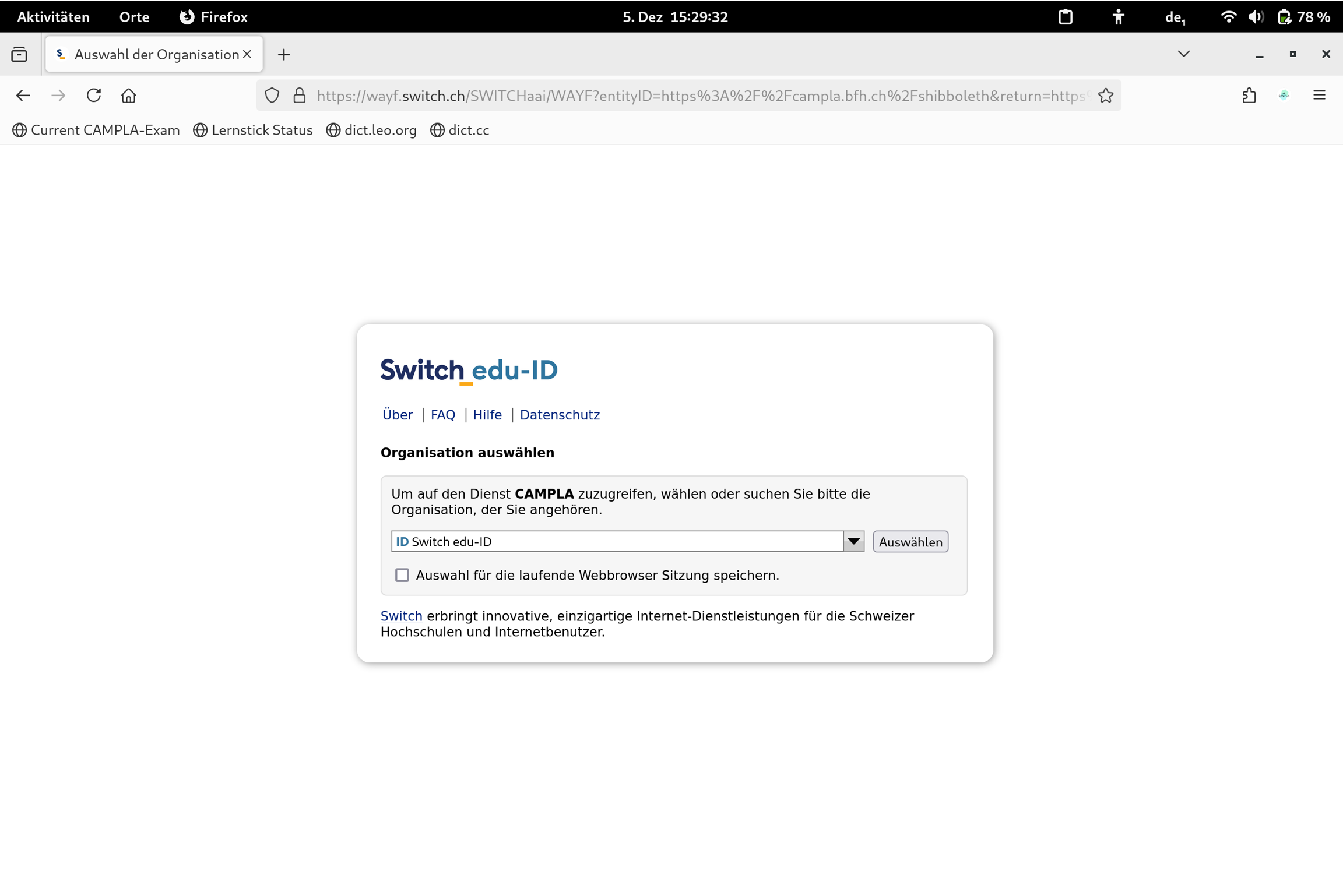Enable saving selection for browser session
Screen dimensions: 1343x896
[402, 575]
